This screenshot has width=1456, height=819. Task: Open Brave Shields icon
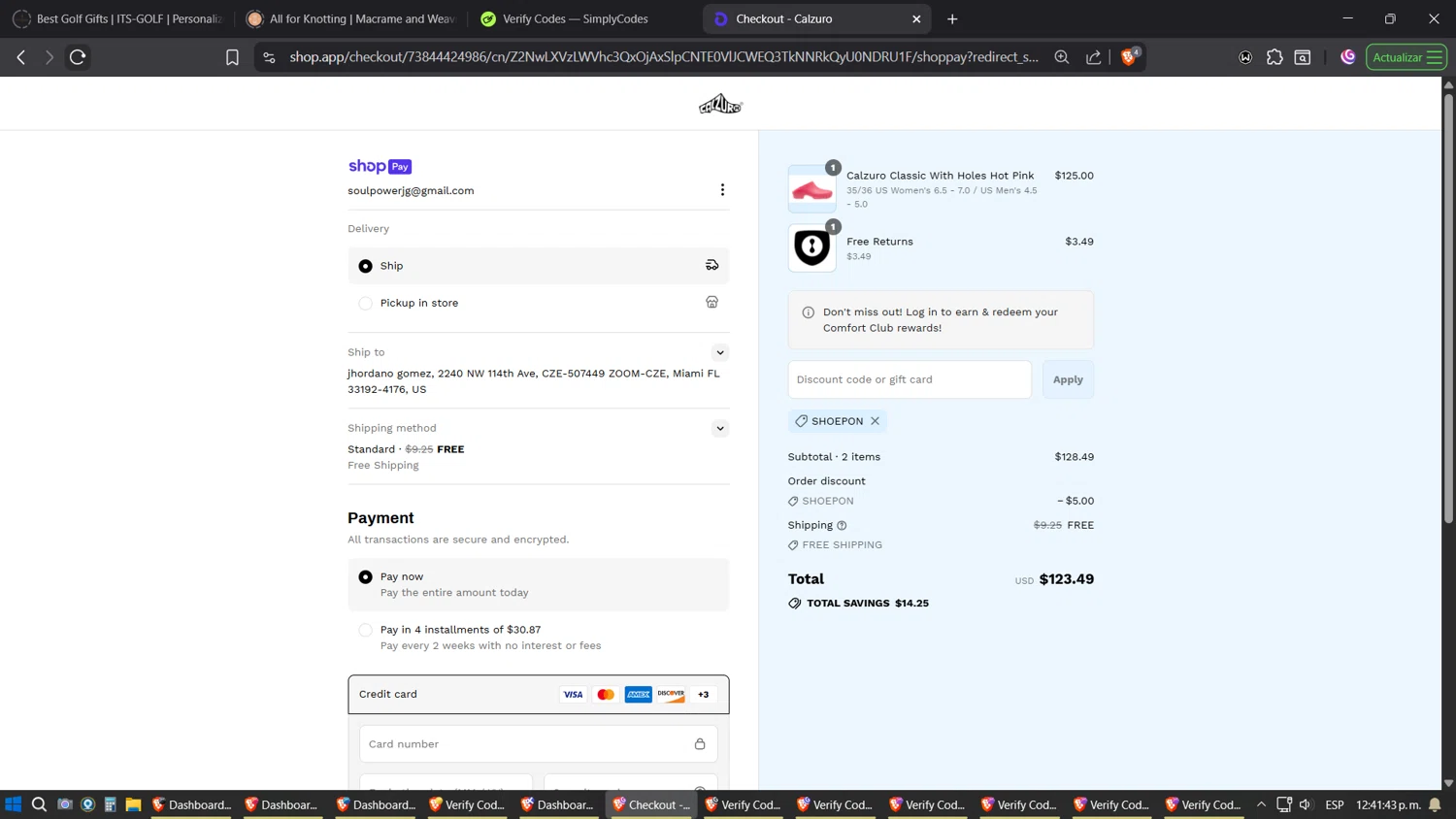pyautogui.click(x=1129, y=56)
